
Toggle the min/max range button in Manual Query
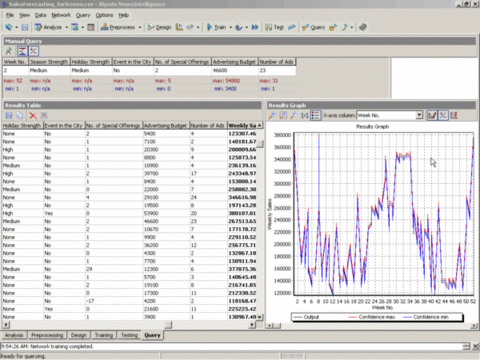click(x=22, y=51)
